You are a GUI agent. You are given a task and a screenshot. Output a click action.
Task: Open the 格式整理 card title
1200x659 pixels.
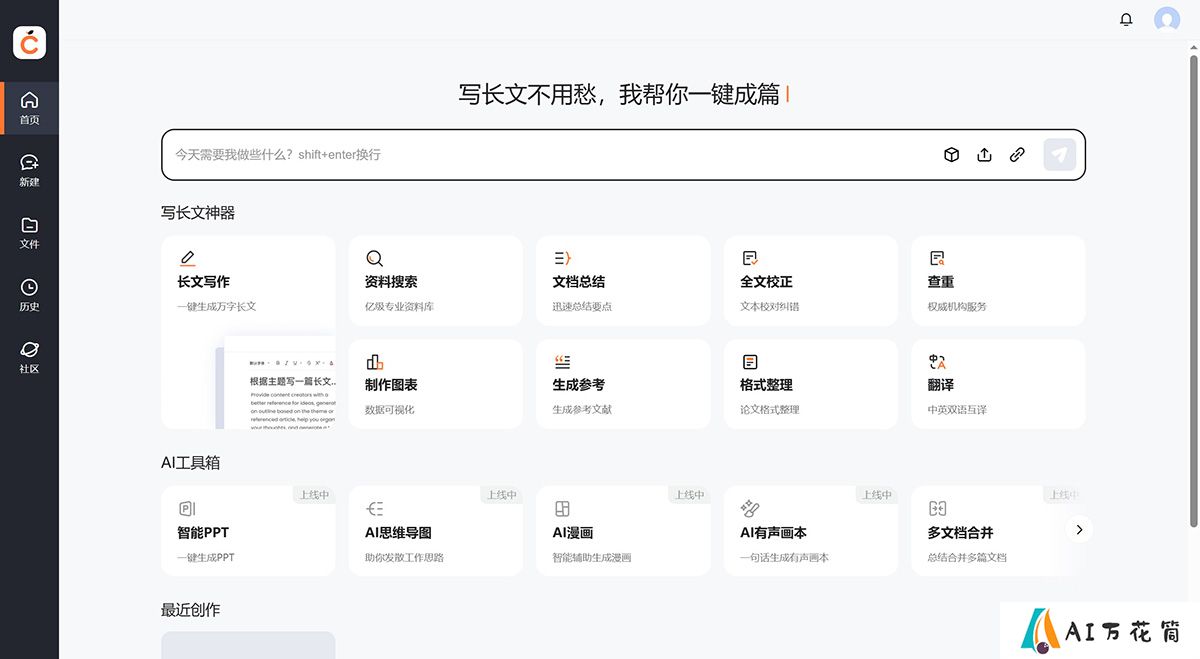[x=766, y=385]
